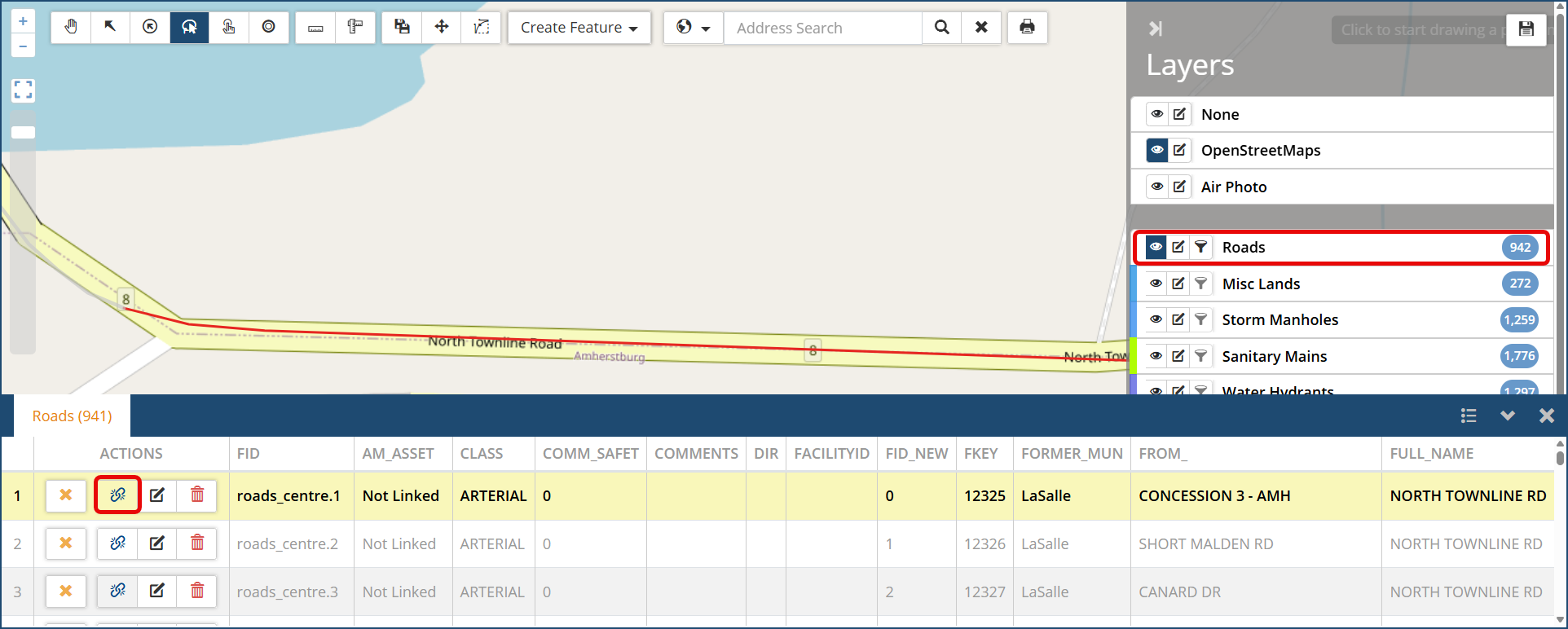Hide the Roads layer
Image resolution: width=1568 pixels, height=629 pixels.
[x=1156, y=247]
